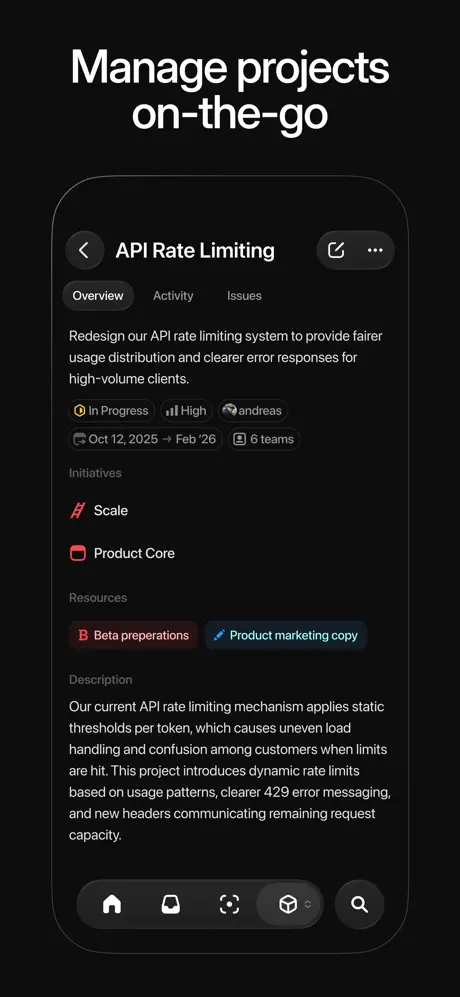Open the Beta preperations resource
460x997 pixels.
(134, 635)
